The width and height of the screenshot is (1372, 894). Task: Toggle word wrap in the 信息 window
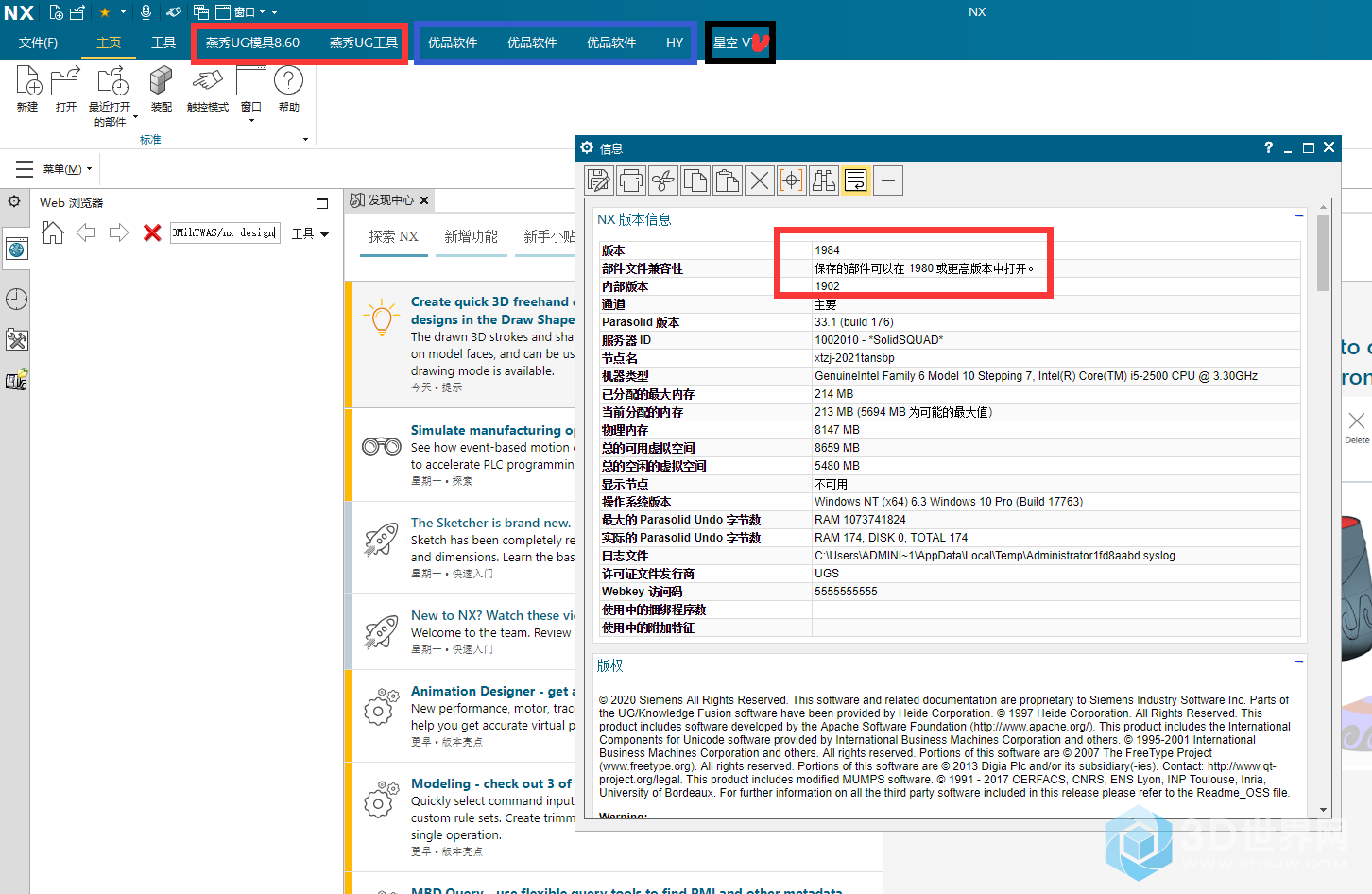pyautogui.click(x=856, y=180)
